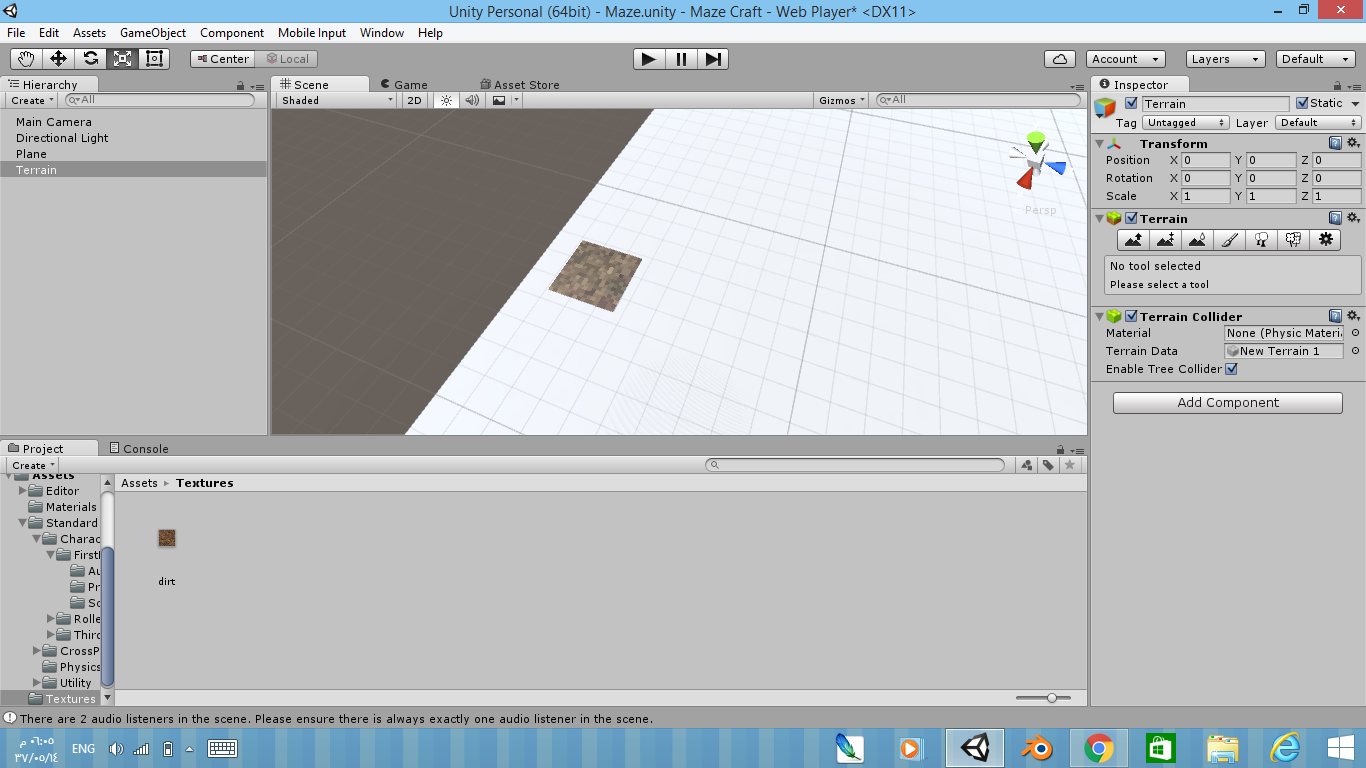1366x768 pixels.
Task: Select the Place Trees terrain tool
Action: coord(1261,239)
